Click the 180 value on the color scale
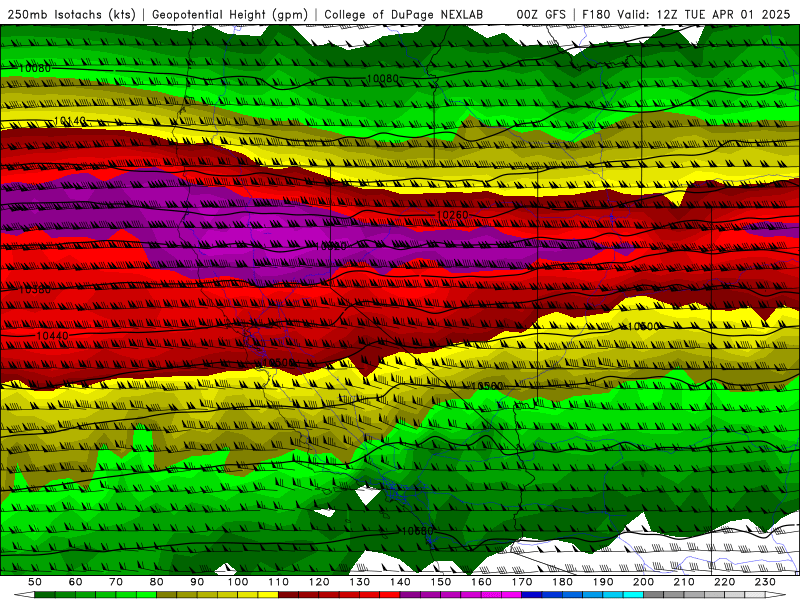Image resolution: width=800 pixels, height=600 pixels. (562, 582)
